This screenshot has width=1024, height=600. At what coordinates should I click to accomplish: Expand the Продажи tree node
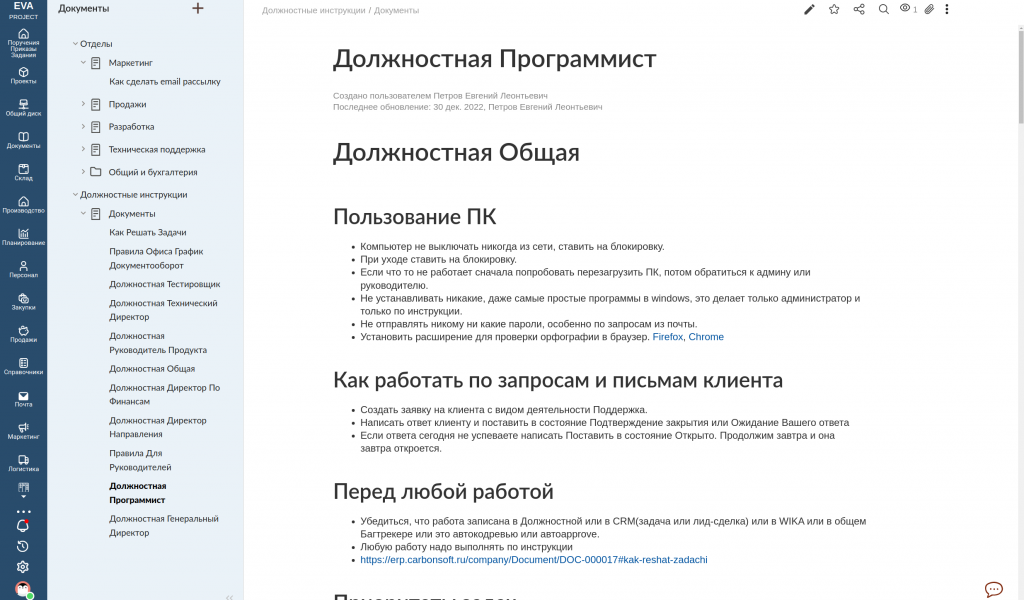coord(83,104)
